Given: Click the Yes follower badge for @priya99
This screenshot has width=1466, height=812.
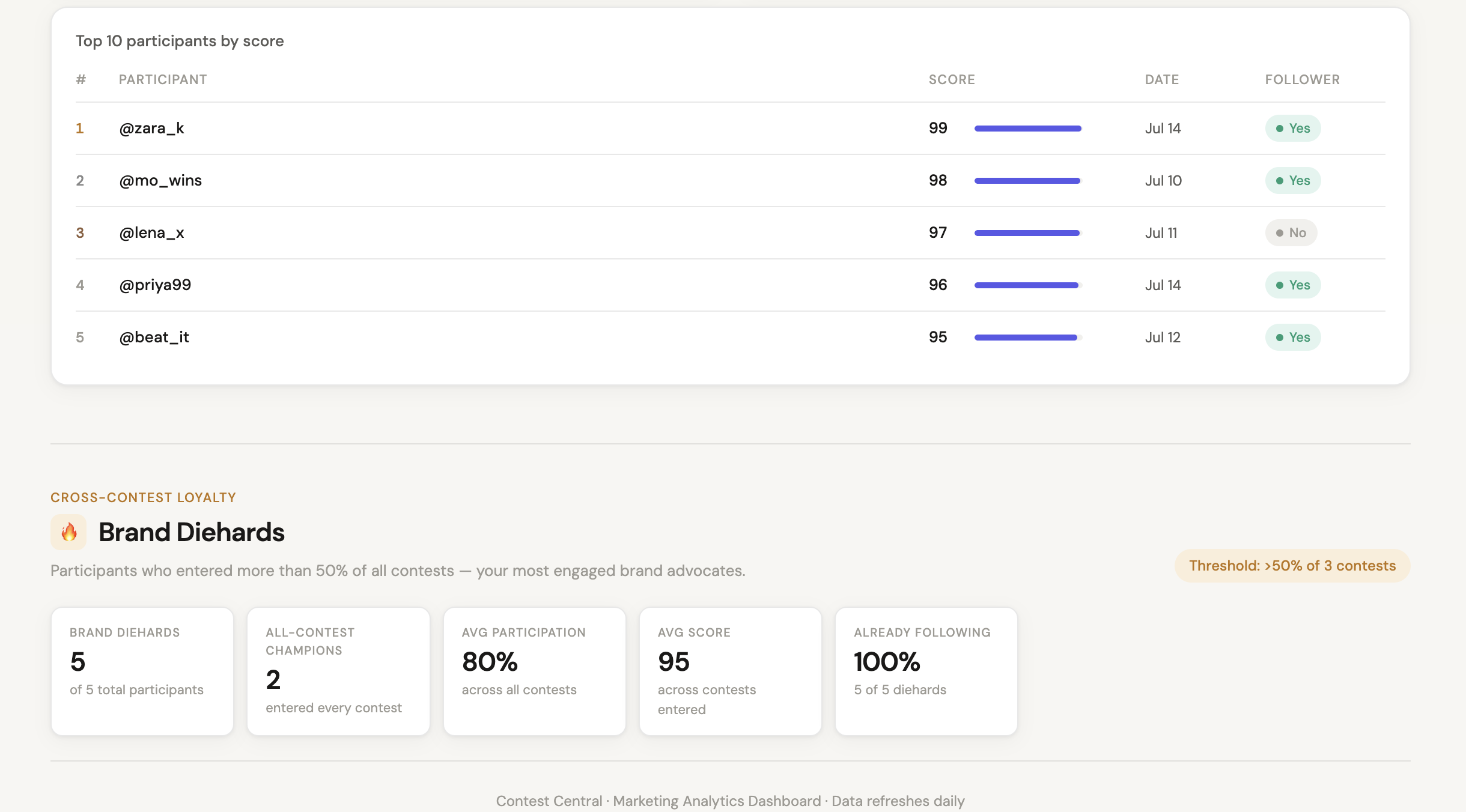Looking at the screenshot, I should pyautogui.click(x=1292, y=285).
